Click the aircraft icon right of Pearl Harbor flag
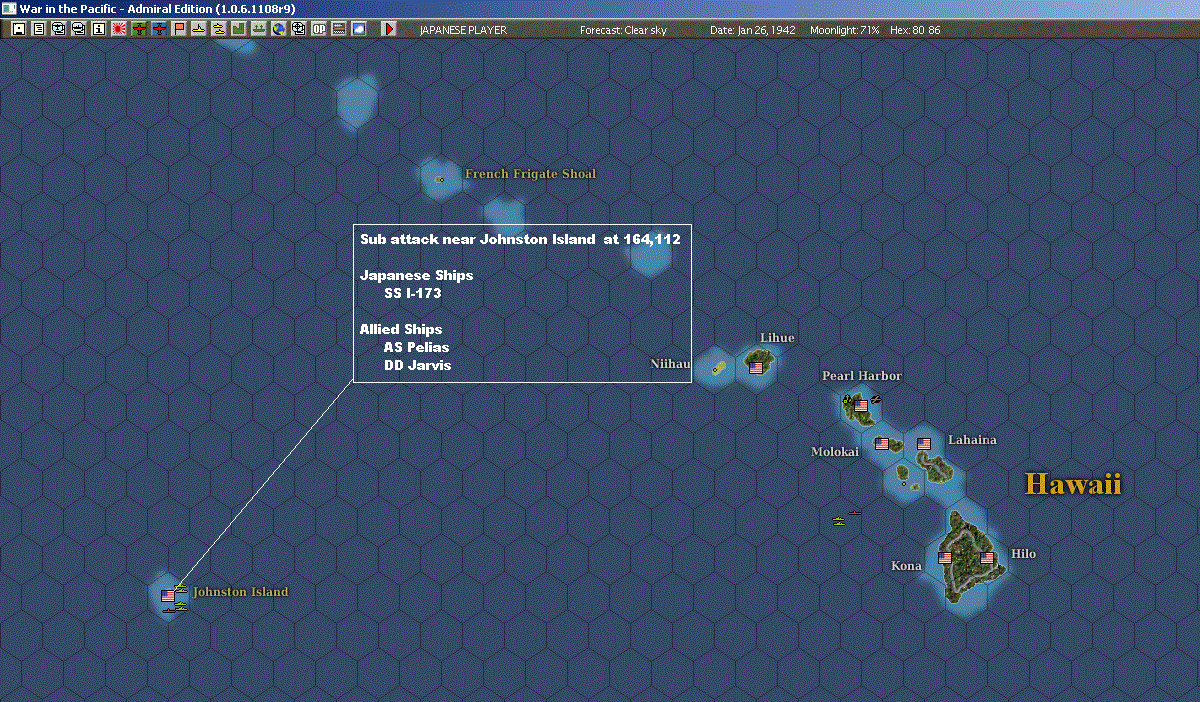Viewport: 1200px width, 702px height. coord(875,401)
